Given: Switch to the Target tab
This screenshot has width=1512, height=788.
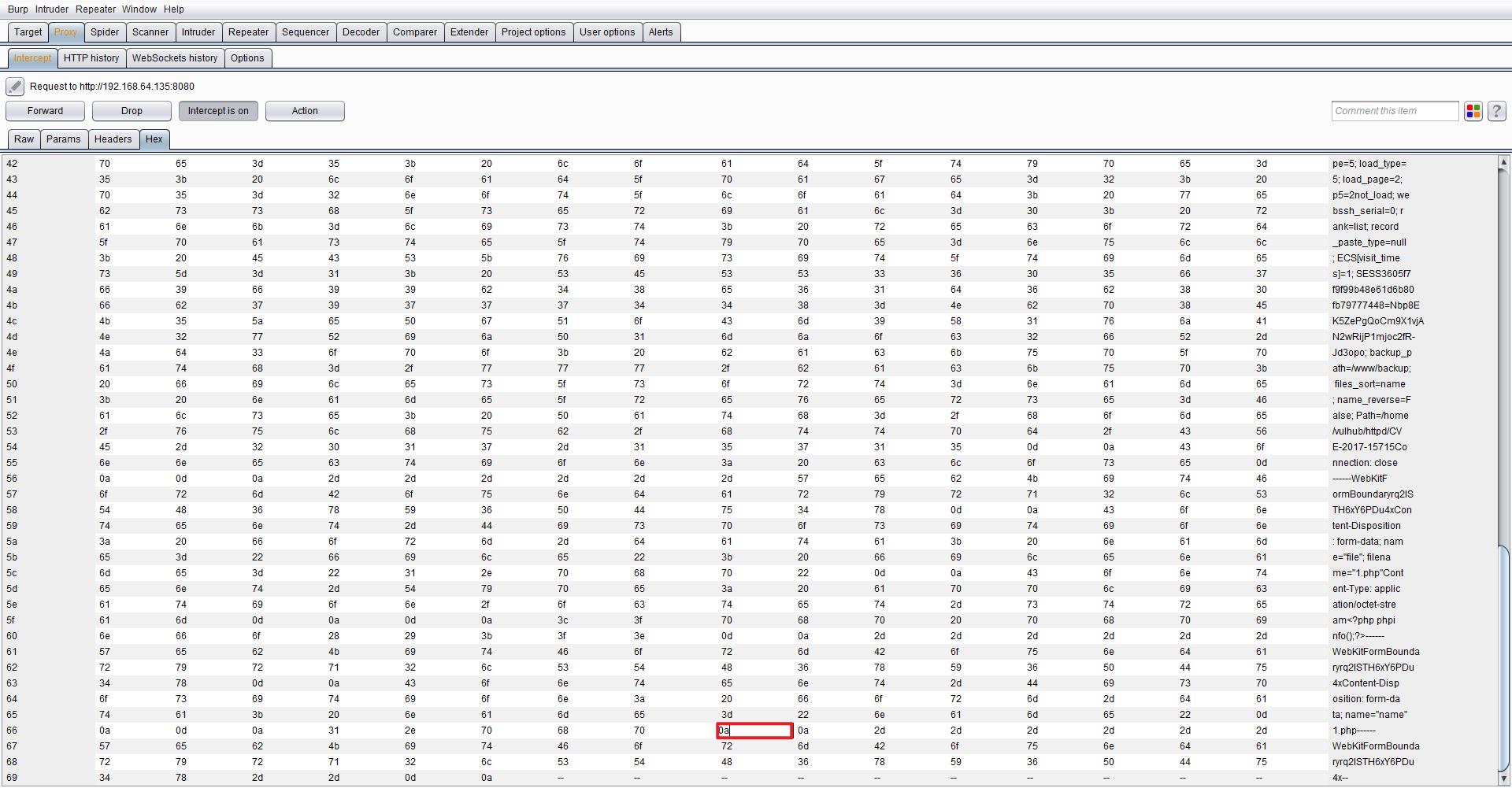Looking at the screenshot, I should (x=28, y=32).
